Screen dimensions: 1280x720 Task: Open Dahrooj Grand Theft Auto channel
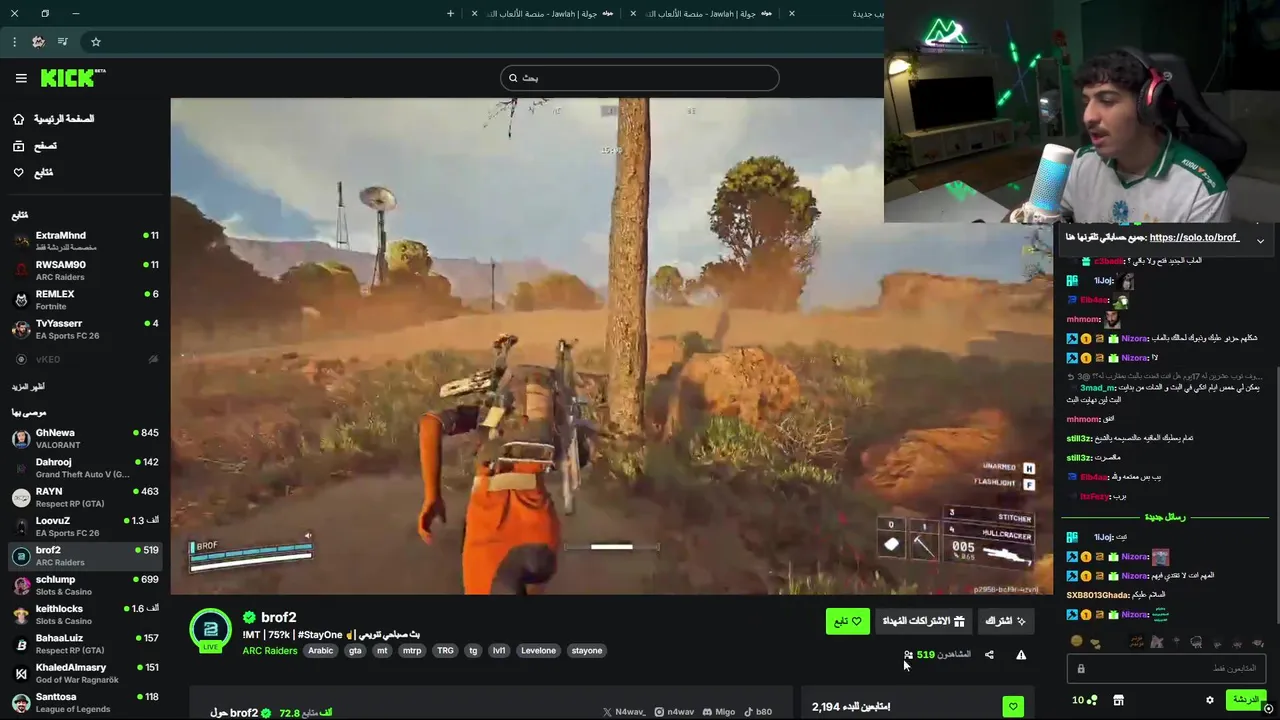click(x=85, y=468)
